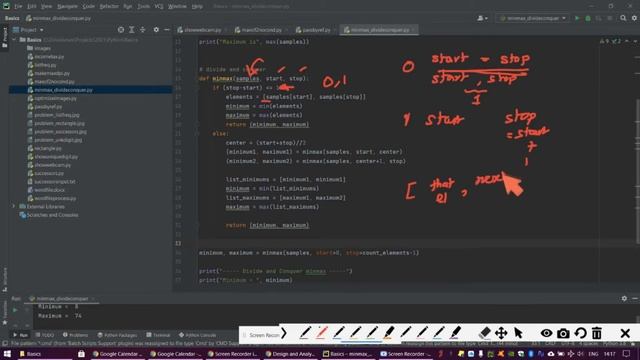This screenshot has width=640, height=360.
Task: Switch to the mouse cursor pointer tool
Action: click(518, 333)
